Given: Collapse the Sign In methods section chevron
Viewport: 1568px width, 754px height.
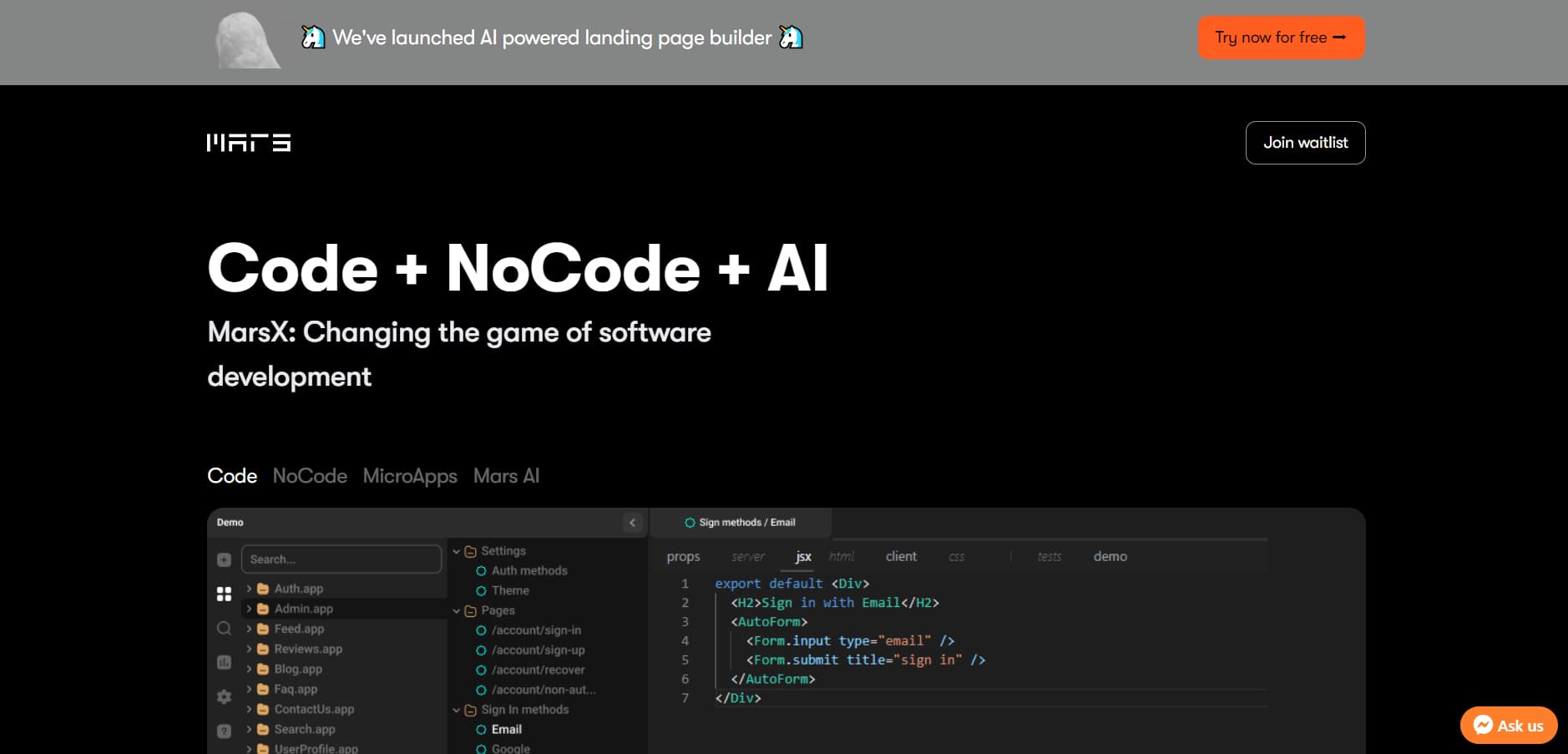Looking at the screenshot, I should tap(457, 711).
